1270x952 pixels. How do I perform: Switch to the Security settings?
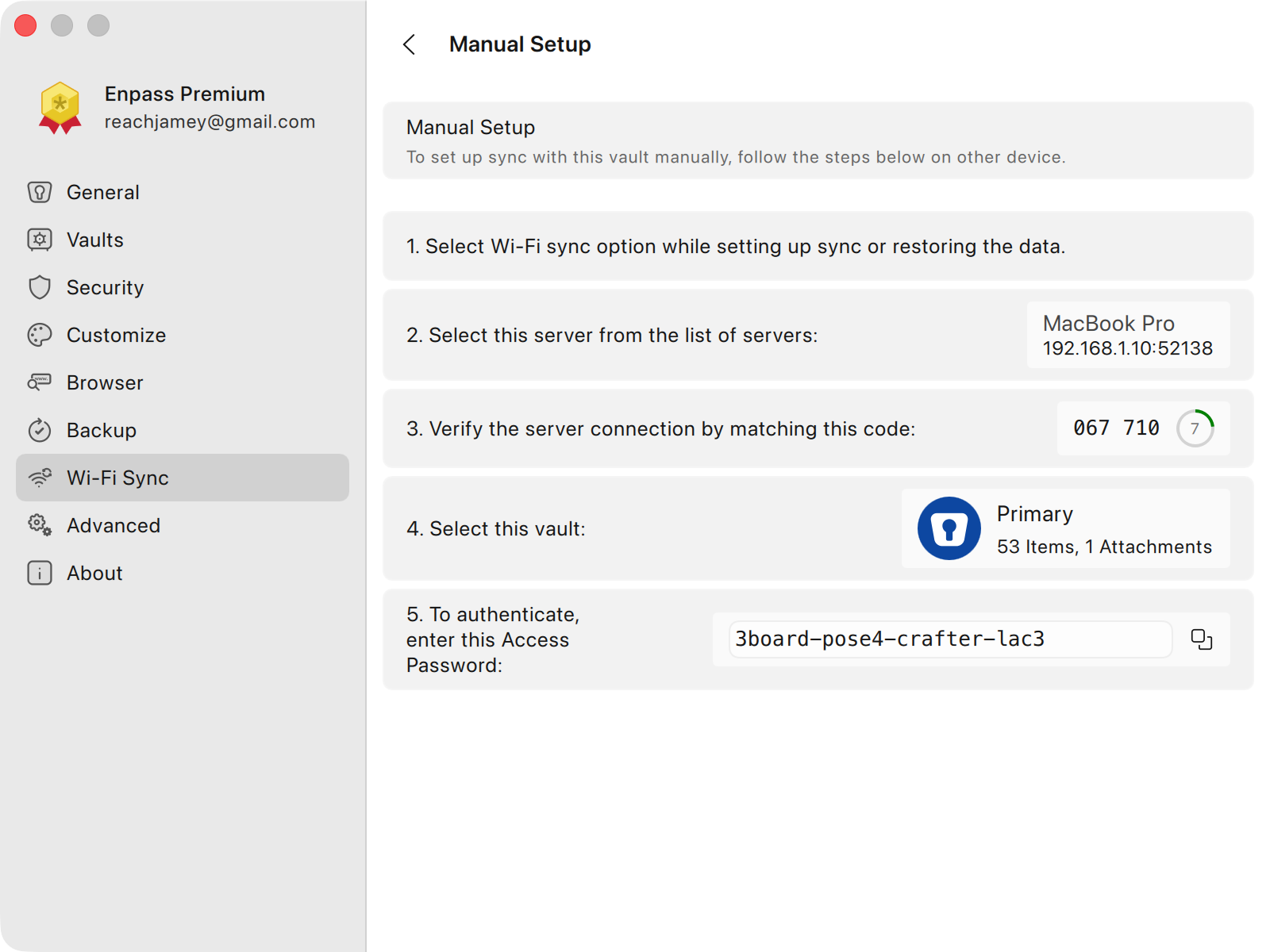click(183, 287)
